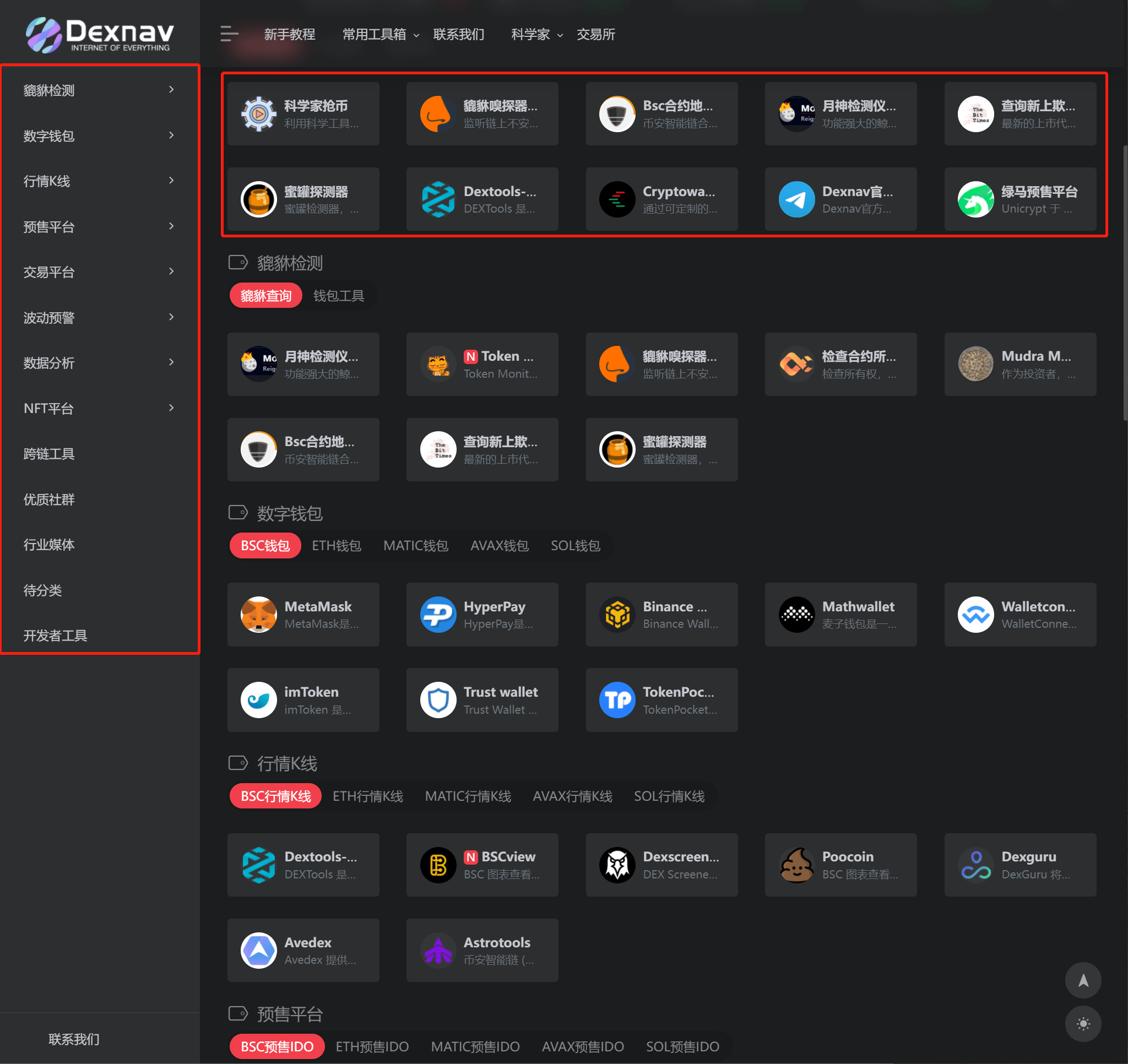The image size is (1128, 1064).
Task: Expand 数据分析 sidebar item
Action: click(x=99, y=362)
